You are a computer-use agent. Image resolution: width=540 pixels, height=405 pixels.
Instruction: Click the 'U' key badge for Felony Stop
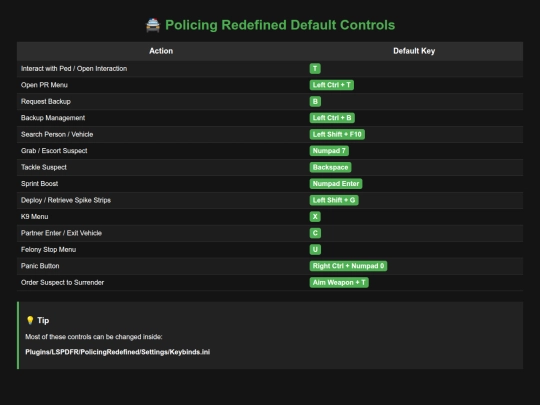pyautogui.click(x=315, y=249)
